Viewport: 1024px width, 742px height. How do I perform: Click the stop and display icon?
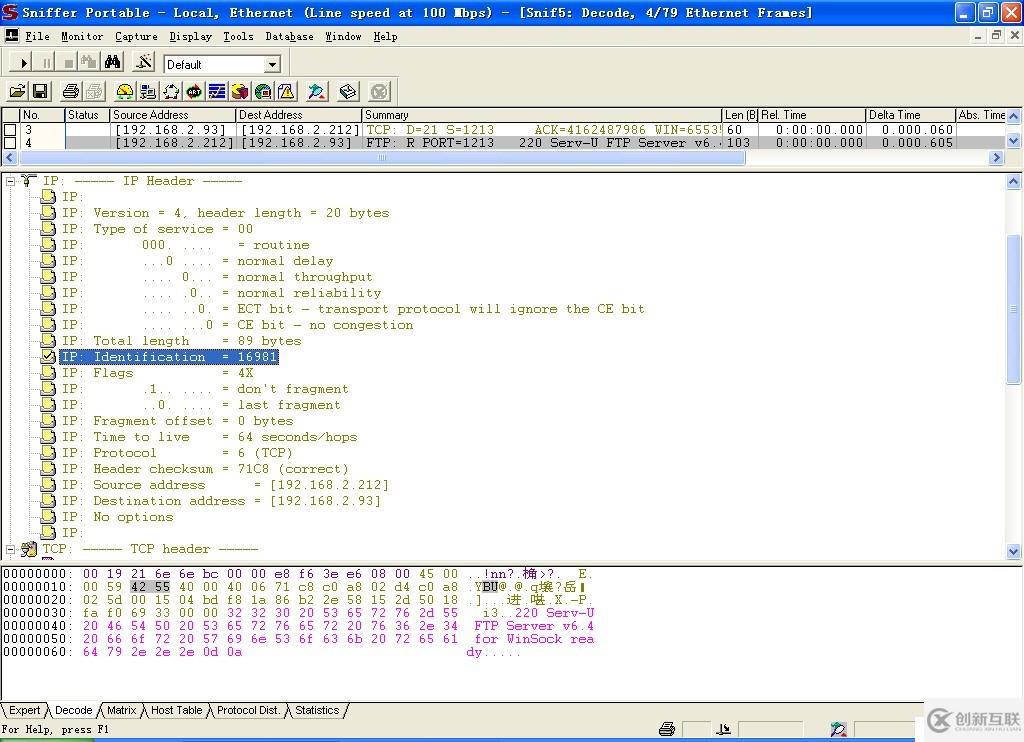[x=89, y=63]
